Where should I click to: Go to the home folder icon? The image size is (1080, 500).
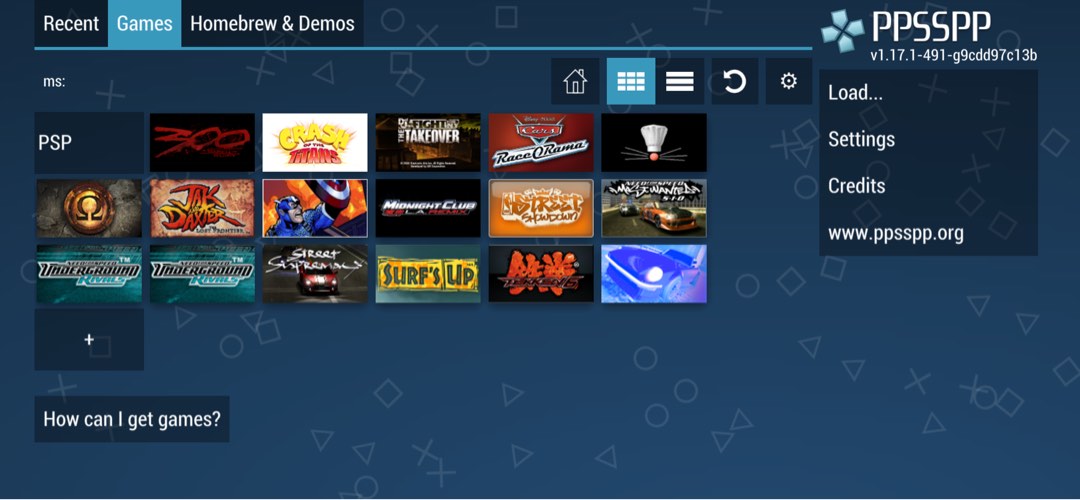pos(574,81)
